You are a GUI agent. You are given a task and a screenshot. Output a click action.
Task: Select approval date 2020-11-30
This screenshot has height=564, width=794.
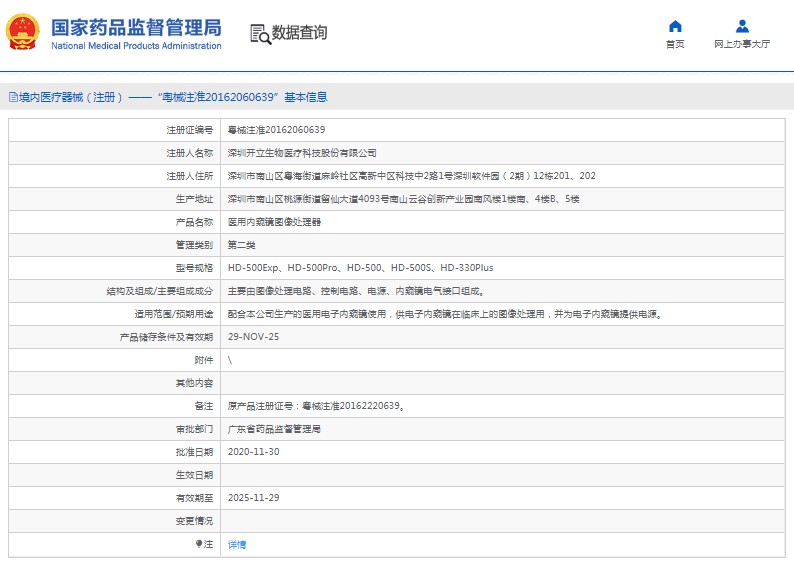253,452
